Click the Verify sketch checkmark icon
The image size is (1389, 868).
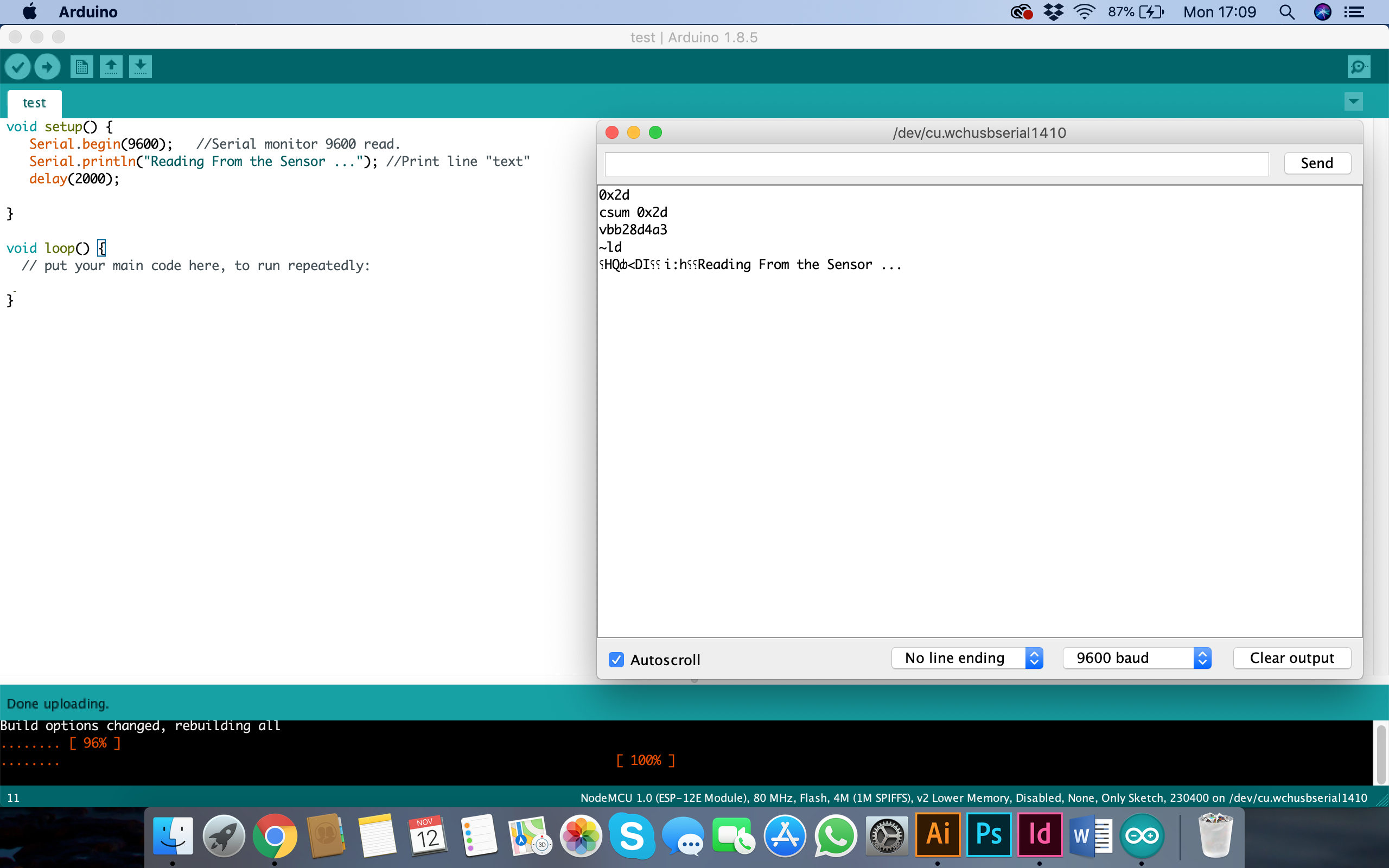pos(18,67)
